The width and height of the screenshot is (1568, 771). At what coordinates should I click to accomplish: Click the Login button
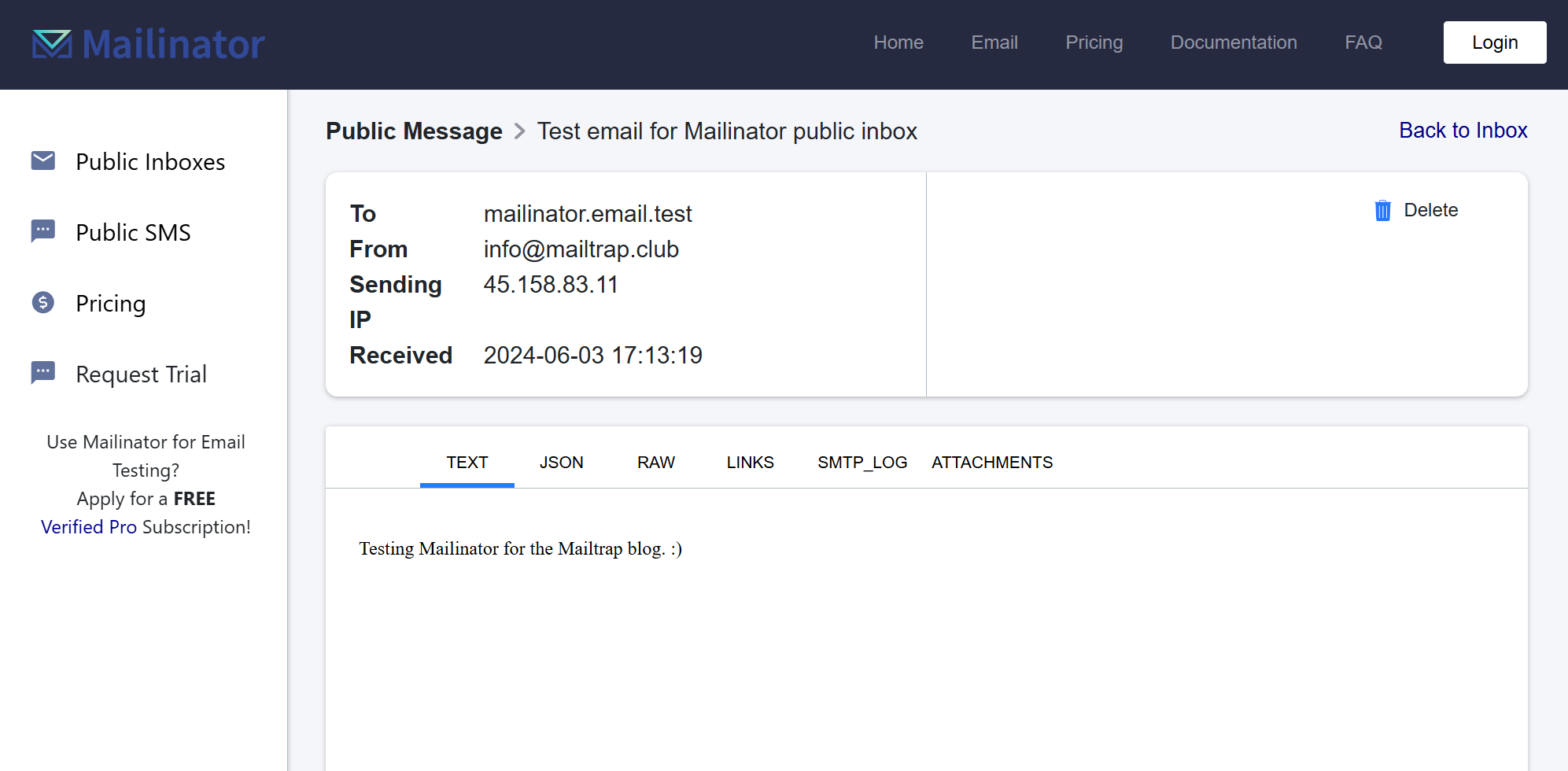pyautogui.click(x=1495, y=42)
